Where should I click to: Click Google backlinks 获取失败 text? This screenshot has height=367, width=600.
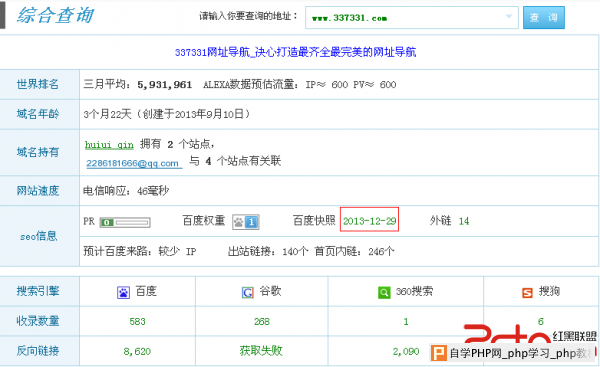(x=261, y=351)
